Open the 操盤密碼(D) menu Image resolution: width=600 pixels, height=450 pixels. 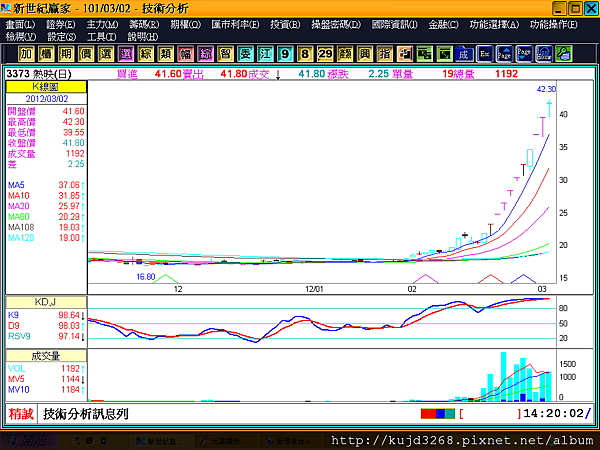click(336, 25)
